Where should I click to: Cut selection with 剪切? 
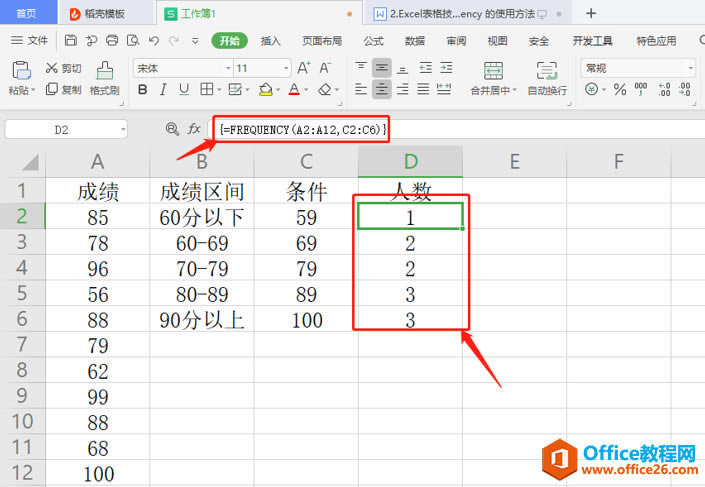click(63, 68)
